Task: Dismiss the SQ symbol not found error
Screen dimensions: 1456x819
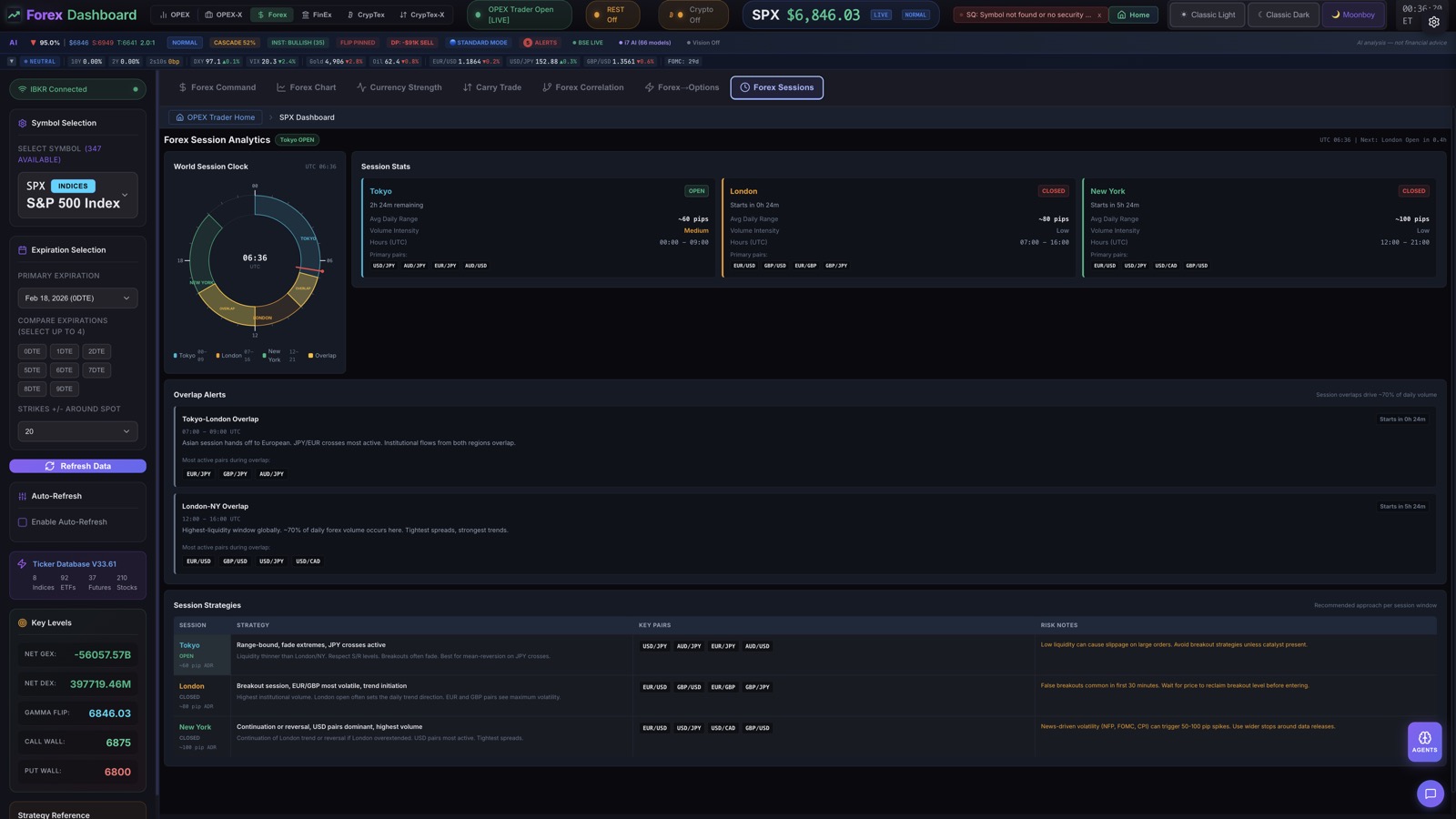Action: [1098, 15]
